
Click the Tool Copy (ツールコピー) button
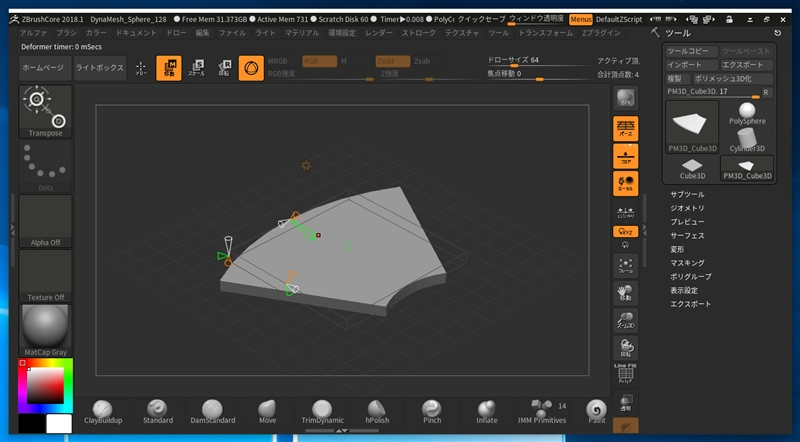[692, 51]
